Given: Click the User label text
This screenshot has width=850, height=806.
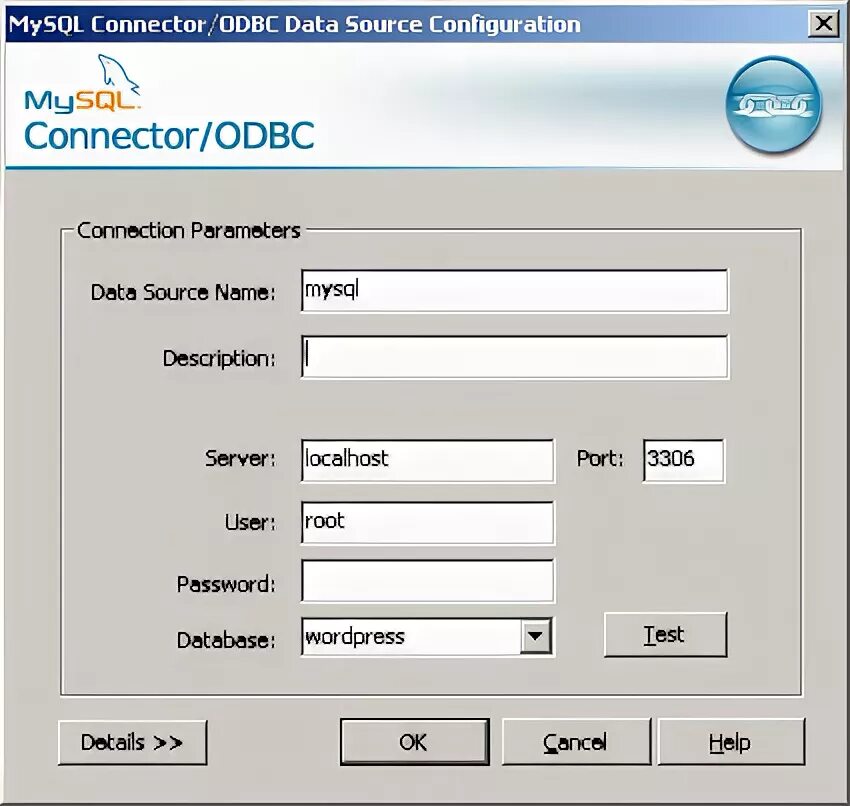Looking at the screenshot, I should coord(250,523).
